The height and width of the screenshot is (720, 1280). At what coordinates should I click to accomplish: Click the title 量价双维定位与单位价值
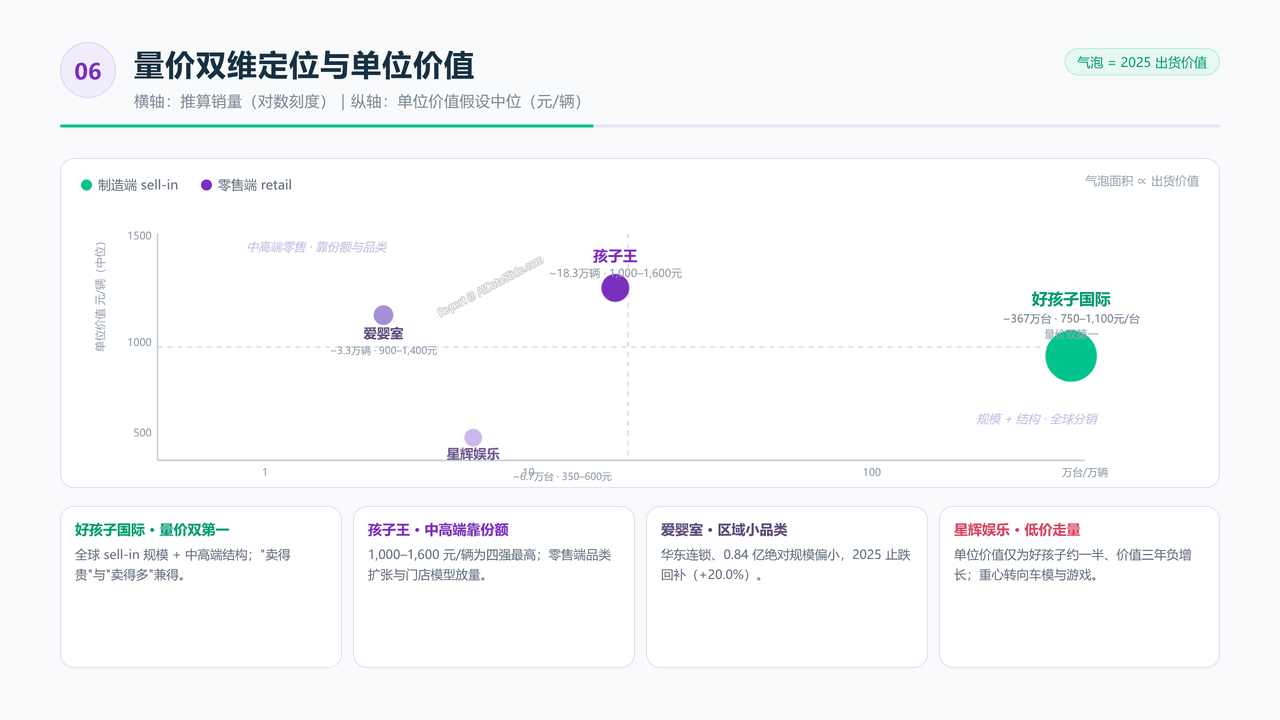(304, 65)
